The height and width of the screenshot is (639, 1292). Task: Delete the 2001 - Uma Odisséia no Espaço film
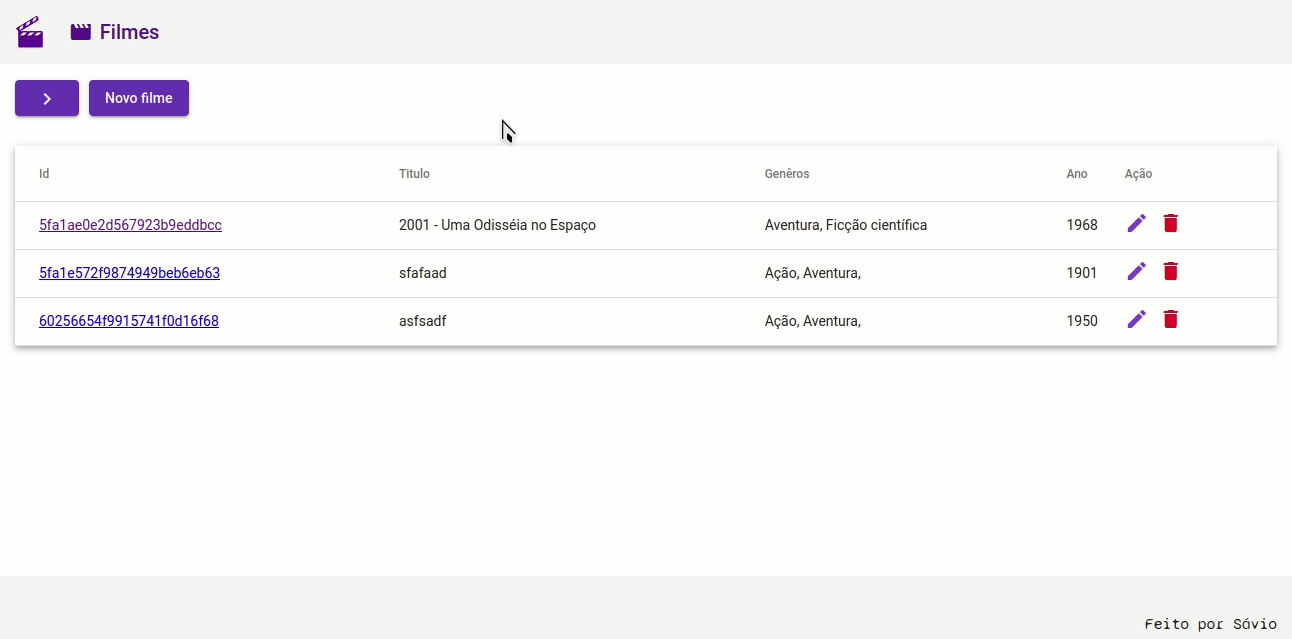[x=1171, y=223]
